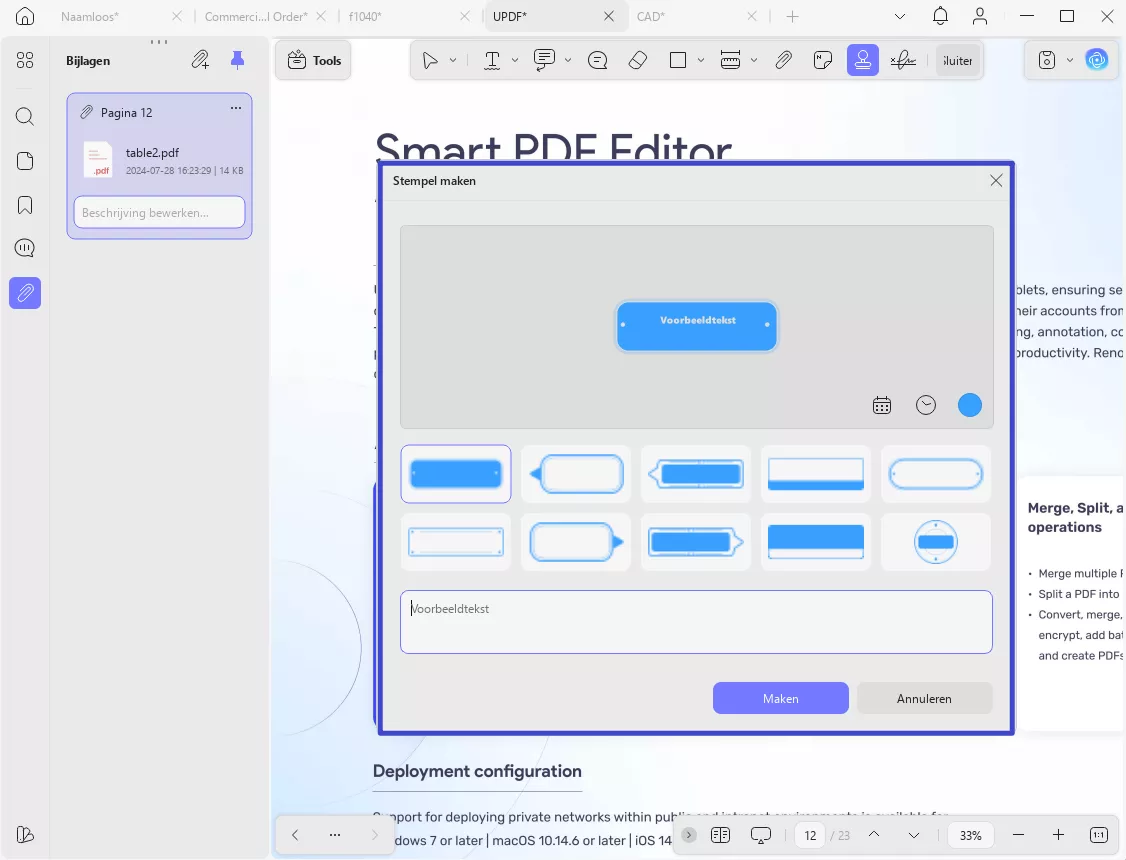
Task: Select the sticky note bubble tool
Action: point(597,60)
